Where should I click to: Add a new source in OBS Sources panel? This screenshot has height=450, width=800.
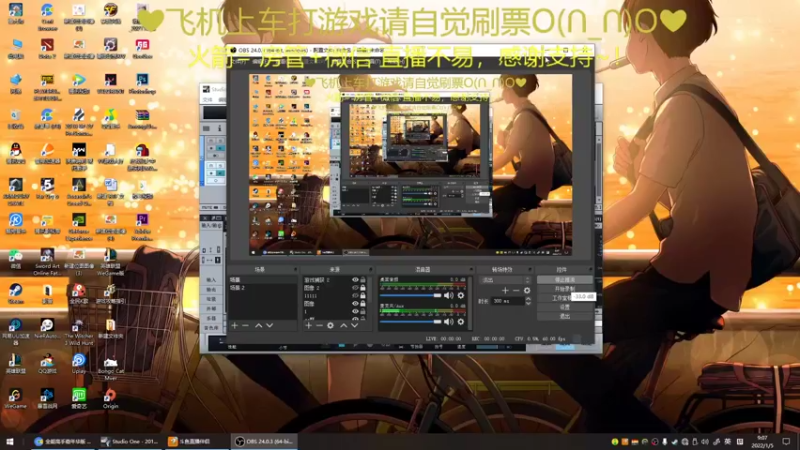click(x=309, y=326)
